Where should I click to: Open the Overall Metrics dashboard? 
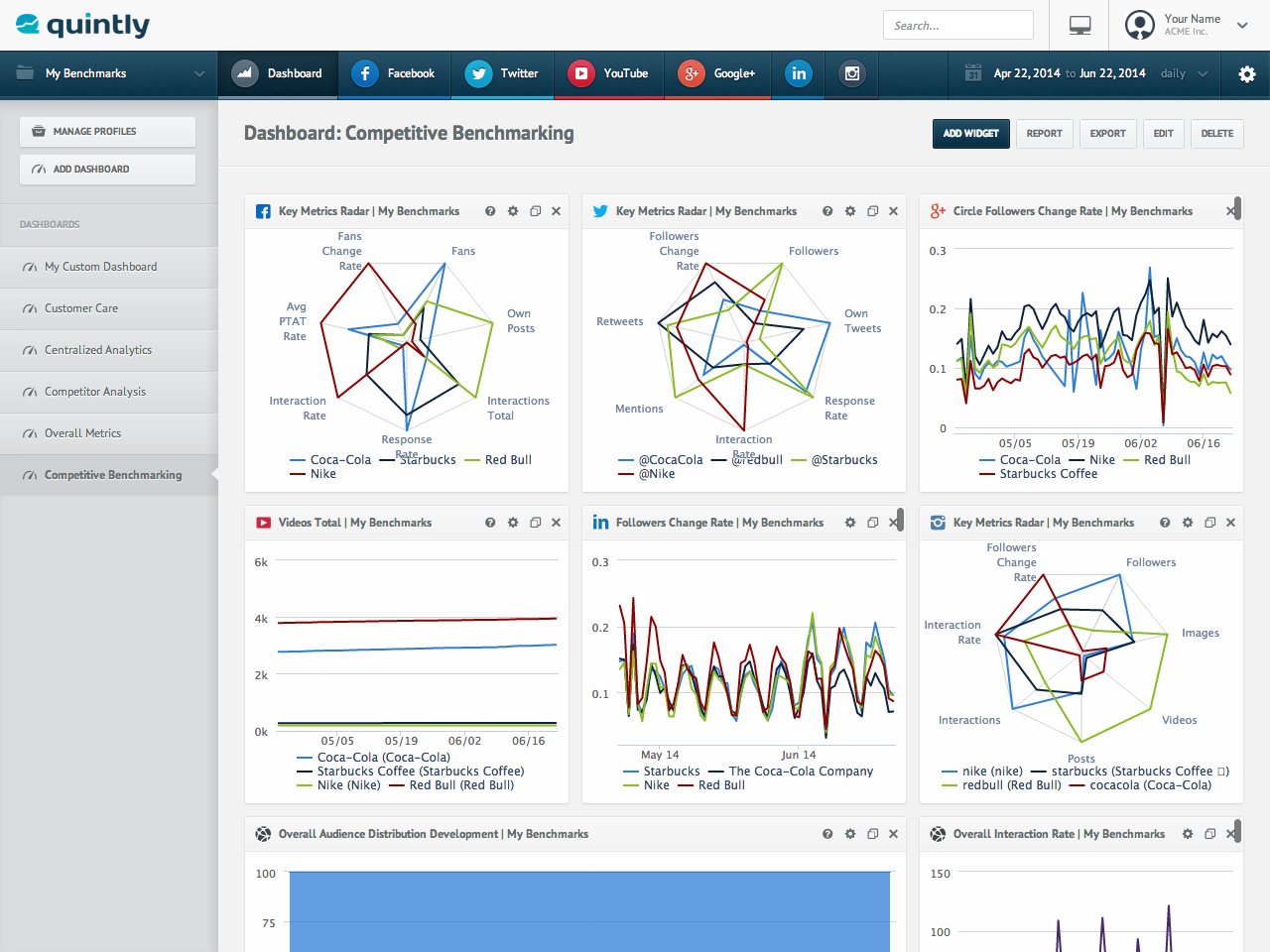109,433
